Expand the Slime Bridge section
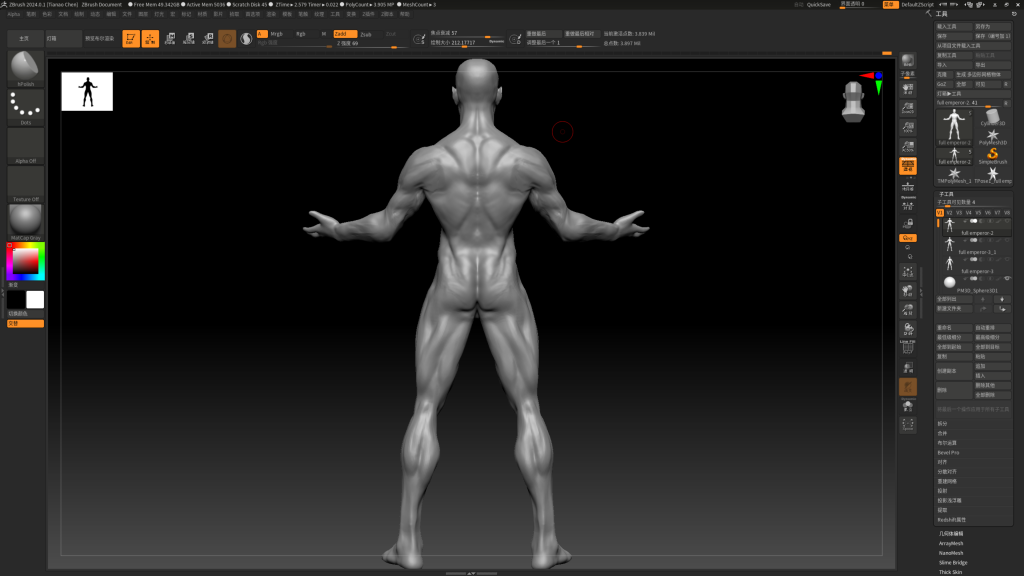 953,562
